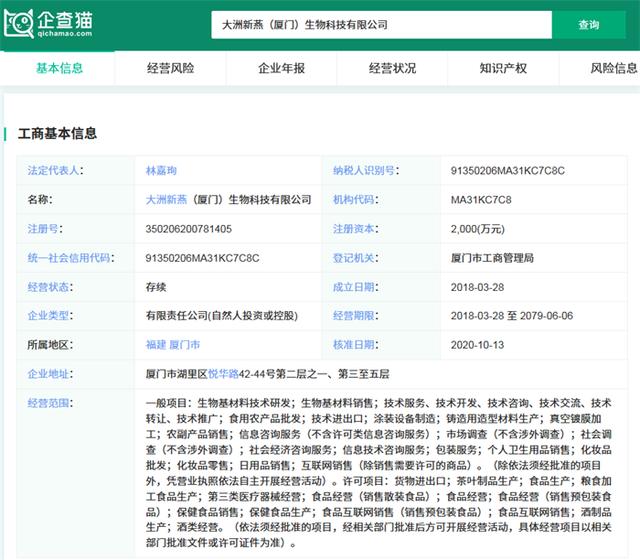
Task: Click registration number 350206200781405
Action: pos(189,229)
